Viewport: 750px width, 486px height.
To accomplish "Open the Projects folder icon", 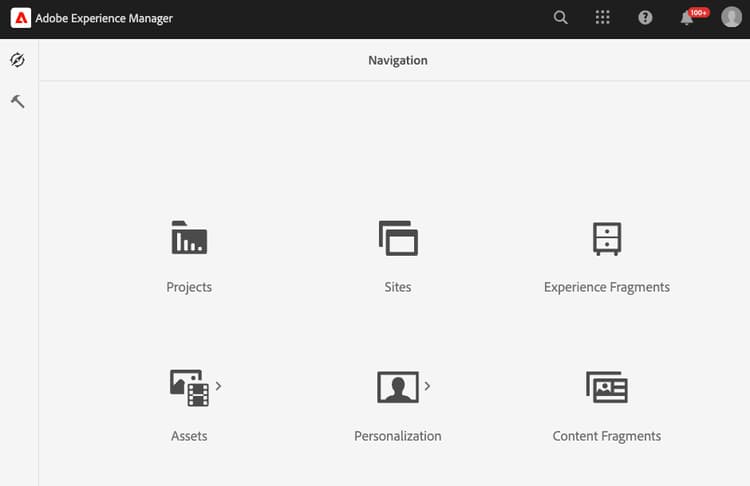I will pos(189,237).
